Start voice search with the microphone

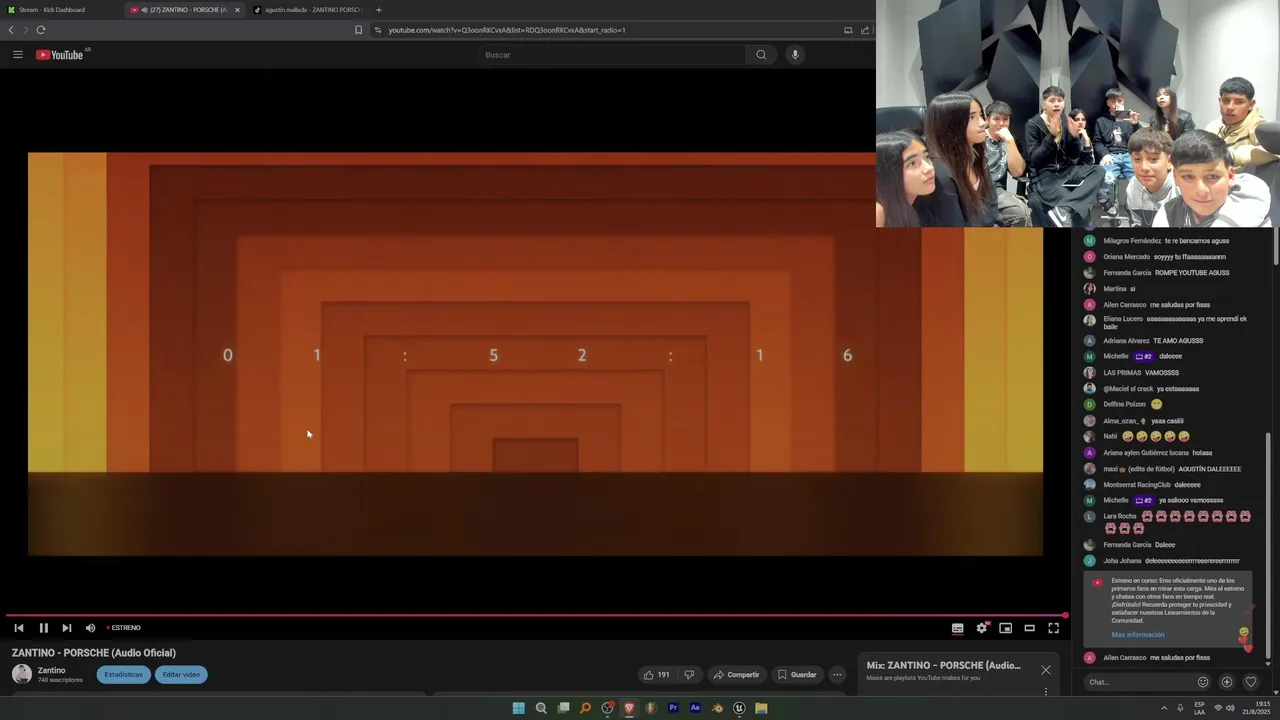[x=795, y=55]
